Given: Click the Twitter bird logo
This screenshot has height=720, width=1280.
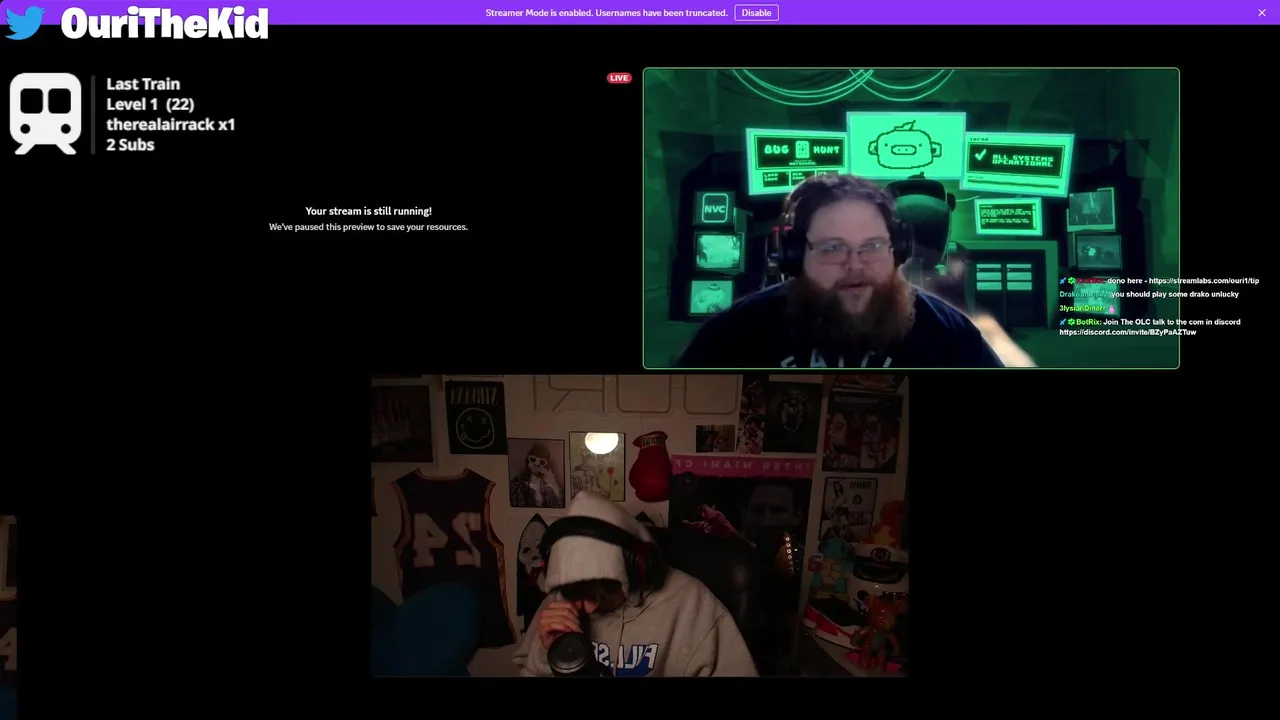Looking at the screenshot, I should 25,24.
